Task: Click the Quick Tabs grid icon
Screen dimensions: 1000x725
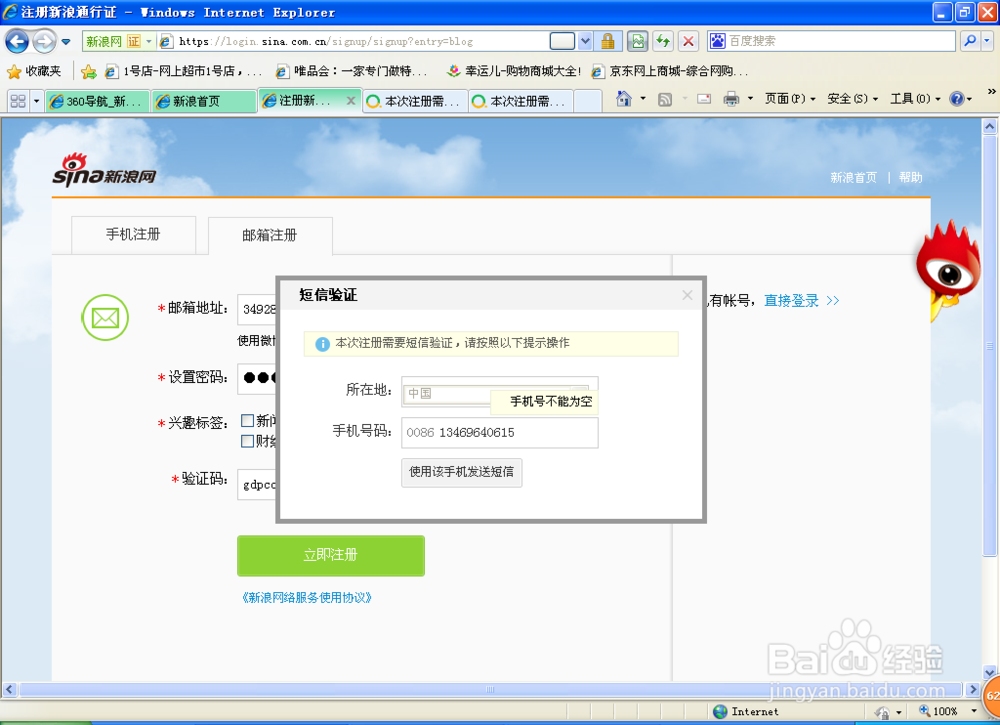Action: 17,99
